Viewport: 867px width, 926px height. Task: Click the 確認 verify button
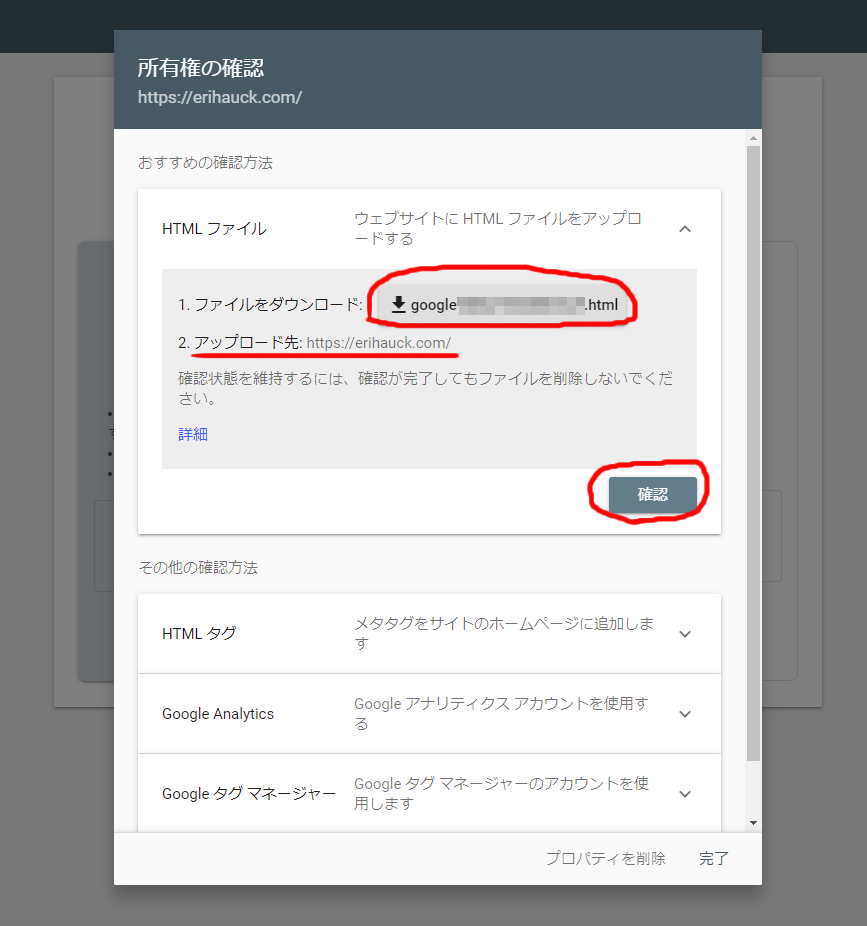click(653, 494)
